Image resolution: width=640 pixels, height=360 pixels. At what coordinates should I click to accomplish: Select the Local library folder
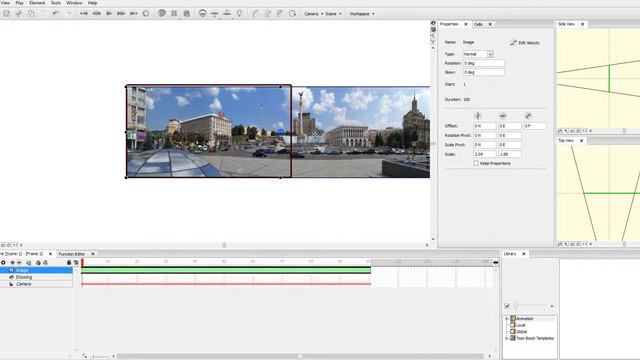(x=520, y=325)
